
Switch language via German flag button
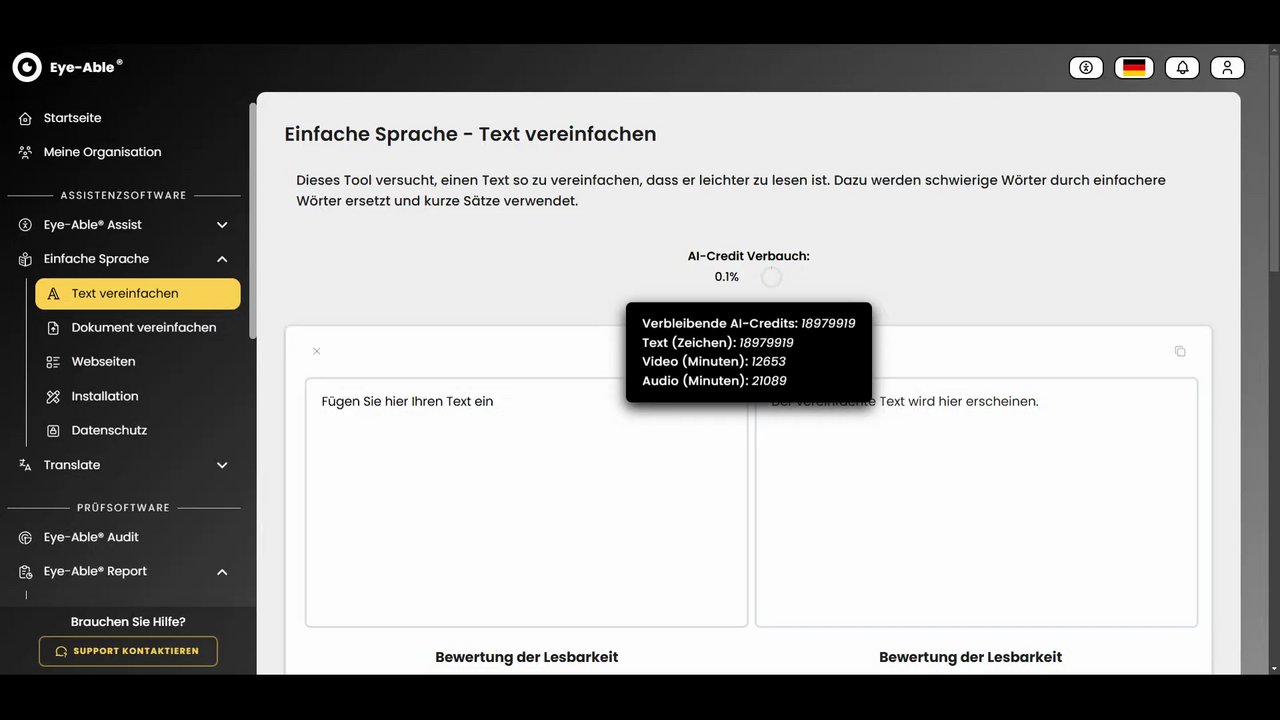coord(1134,67)
